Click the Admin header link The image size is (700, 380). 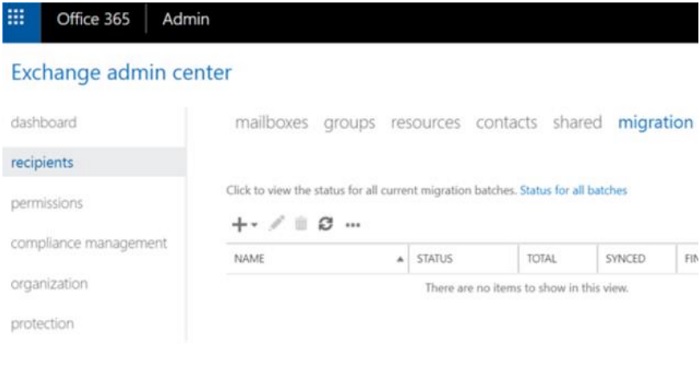[186, 19]
